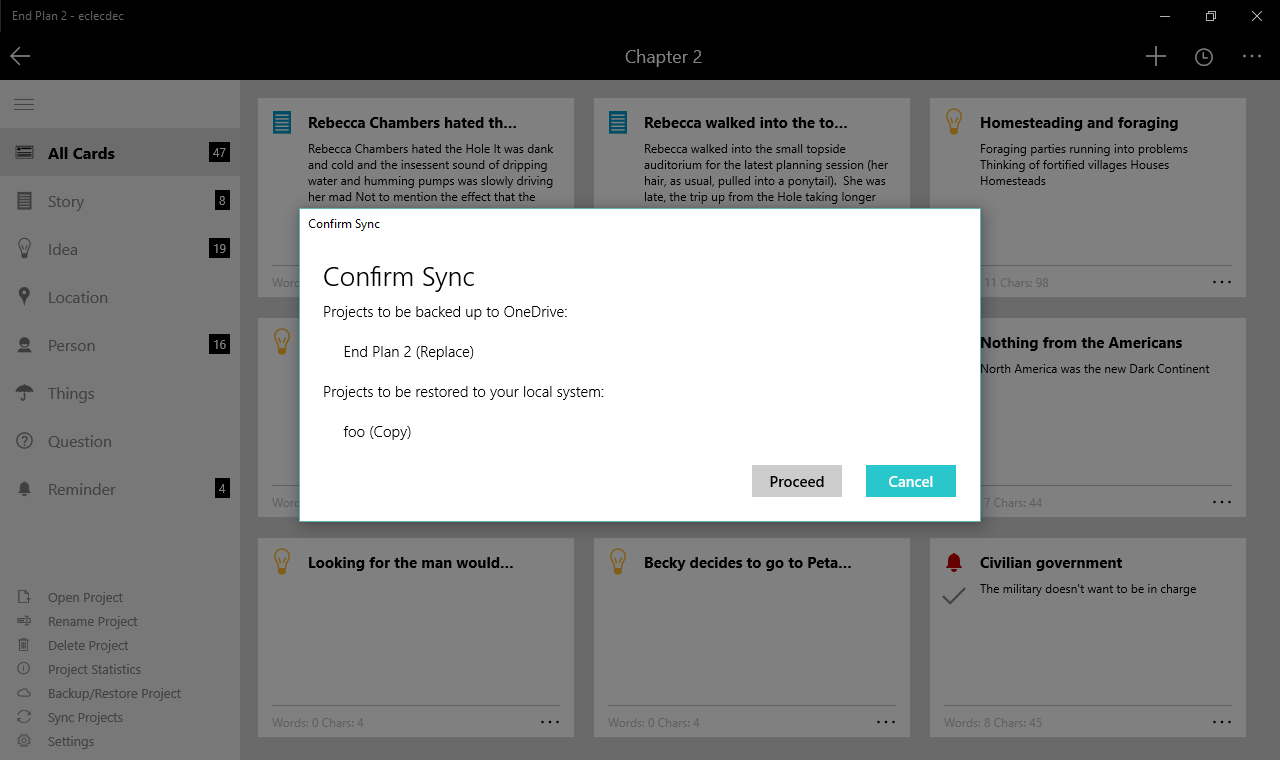
Task: Open Backup/Restore Project option
Action: [114, 693]
